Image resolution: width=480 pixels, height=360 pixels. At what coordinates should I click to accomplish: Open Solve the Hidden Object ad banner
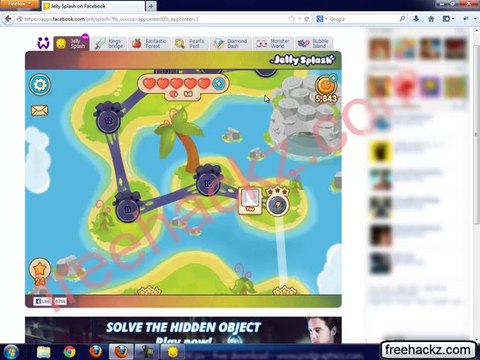tap(183, 330)
